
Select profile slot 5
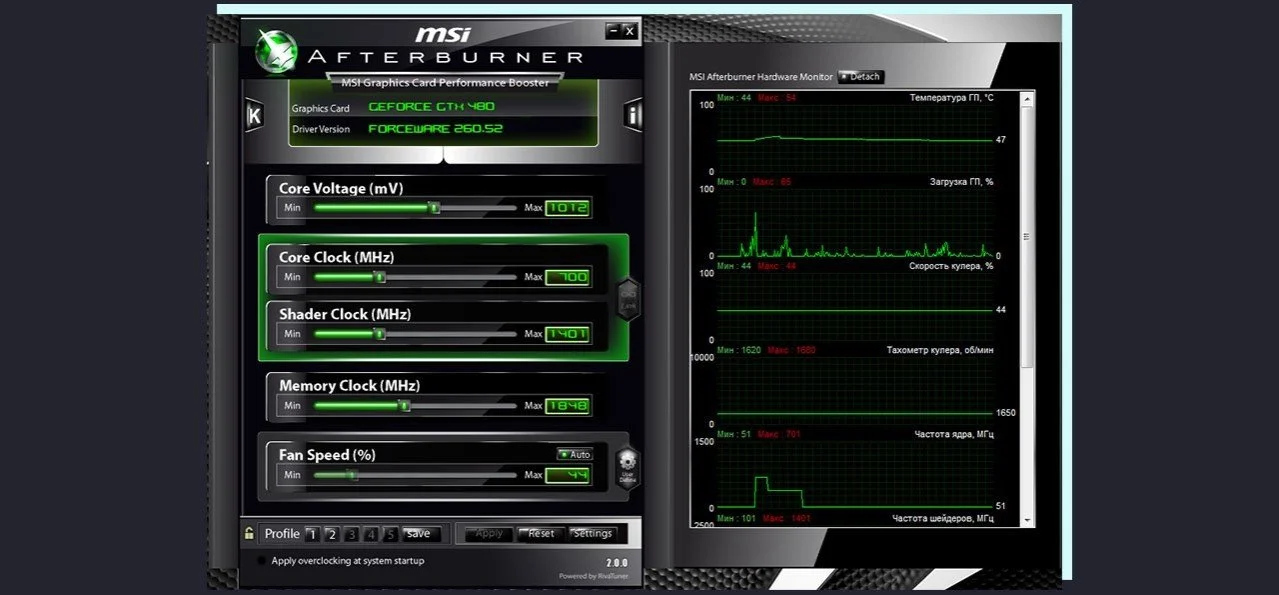coord(390,534)
